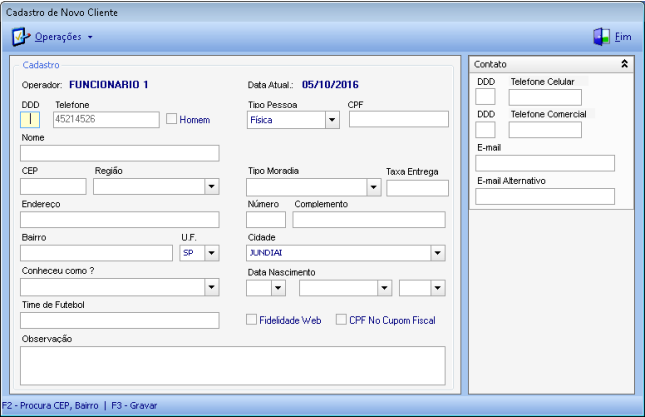Screen dimensions: 645x417
Task: Click the CEP input field
Action: point(53,187)
